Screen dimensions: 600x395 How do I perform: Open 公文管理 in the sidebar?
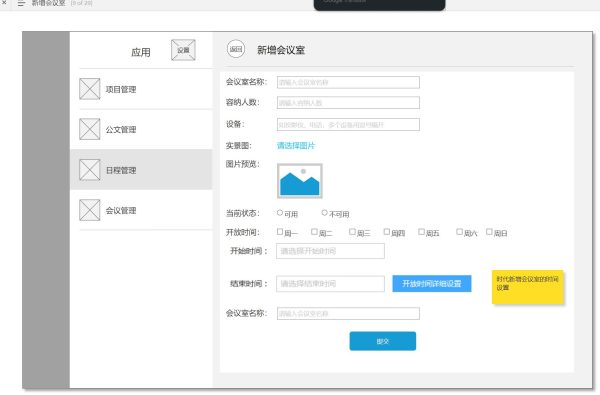(x=141, y=129)
